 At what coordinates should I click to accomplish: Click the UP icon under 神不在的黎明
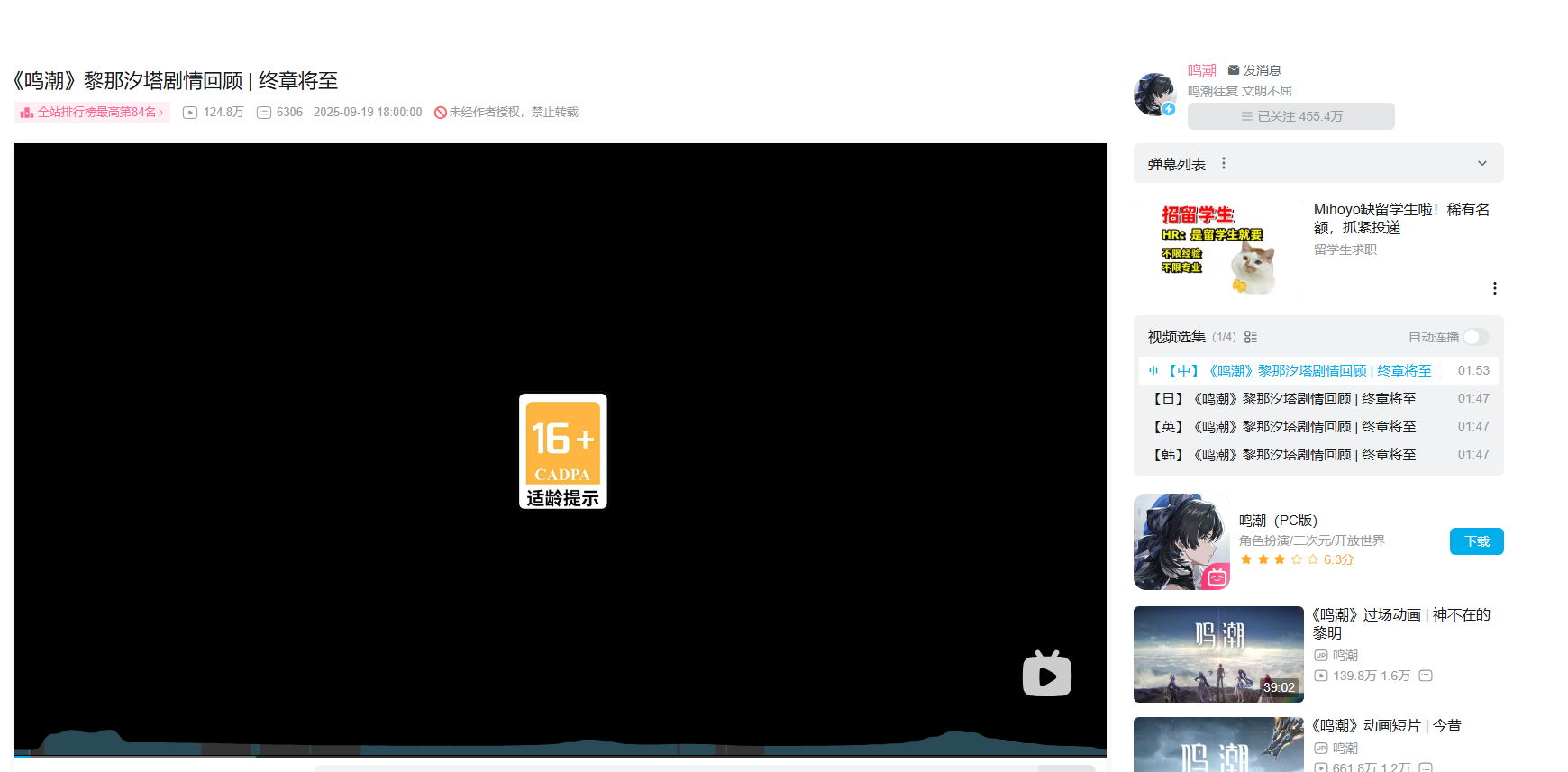[x=1321, y=656]
